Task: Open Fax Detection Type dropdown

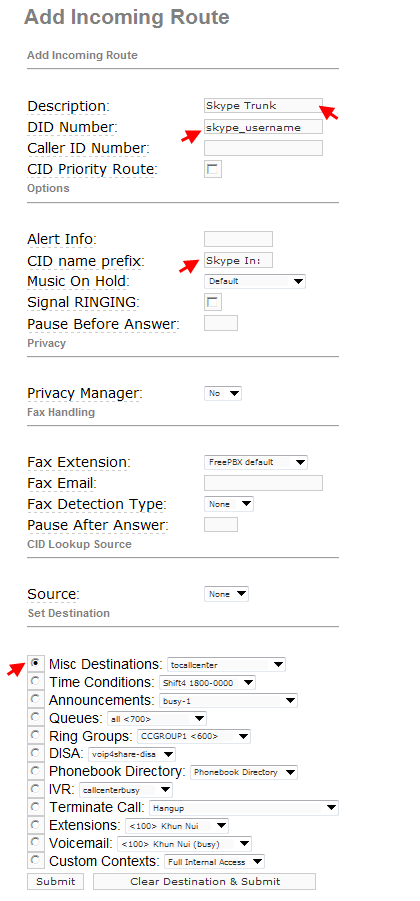Action: point(229,504)
